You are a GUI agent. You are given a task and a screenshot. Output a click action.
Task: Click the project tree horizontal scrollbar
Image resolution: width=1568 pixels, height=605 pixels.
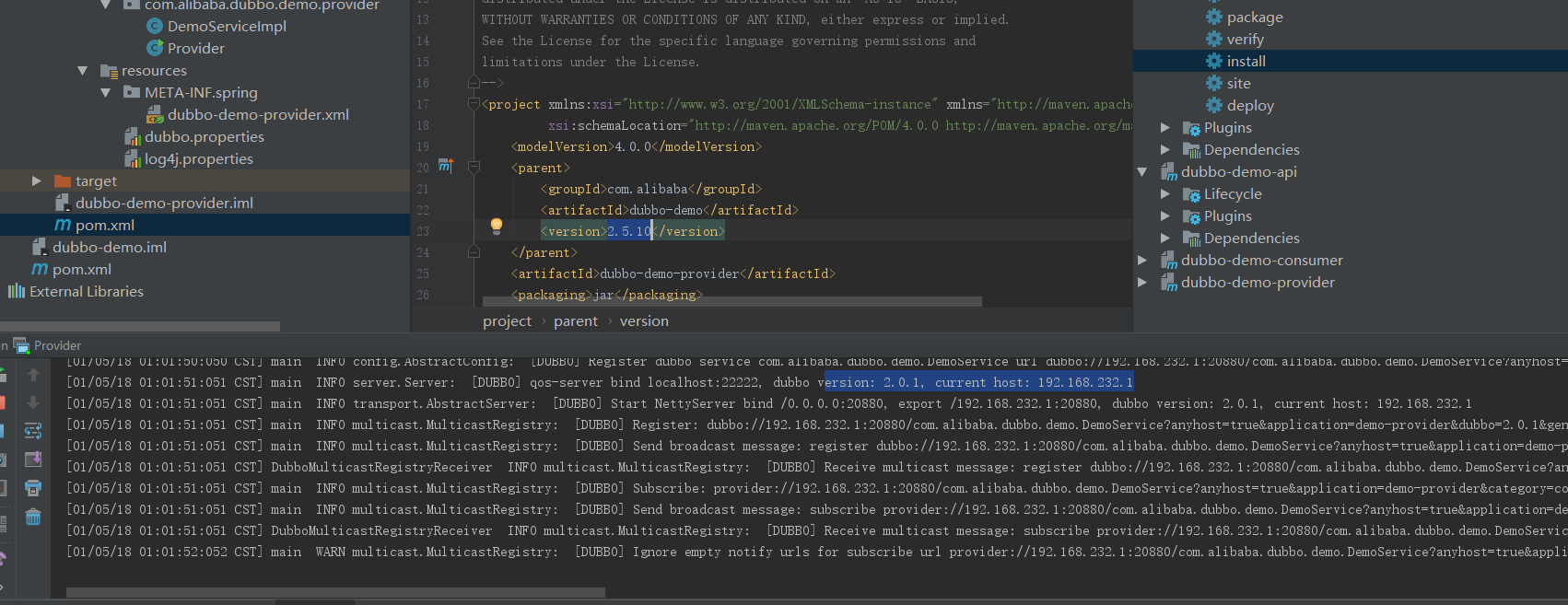pyautogui.click(x=140, y=326)
